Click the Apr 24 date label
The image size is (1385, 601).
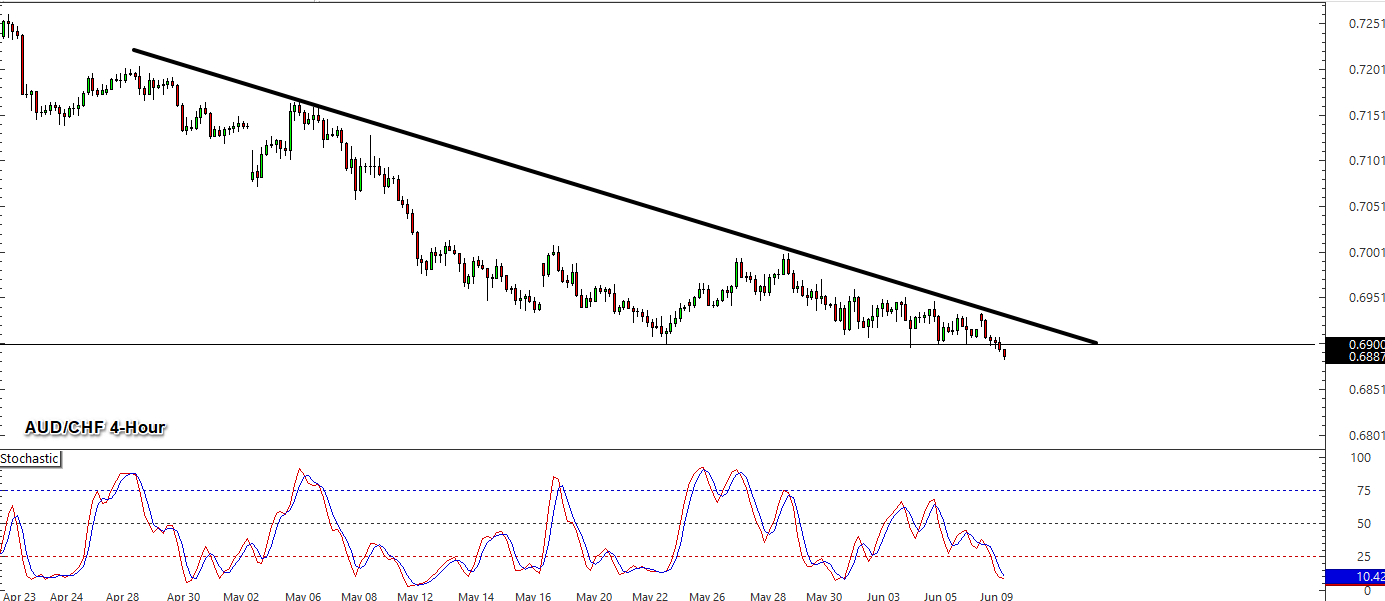(x=66, y=596)
